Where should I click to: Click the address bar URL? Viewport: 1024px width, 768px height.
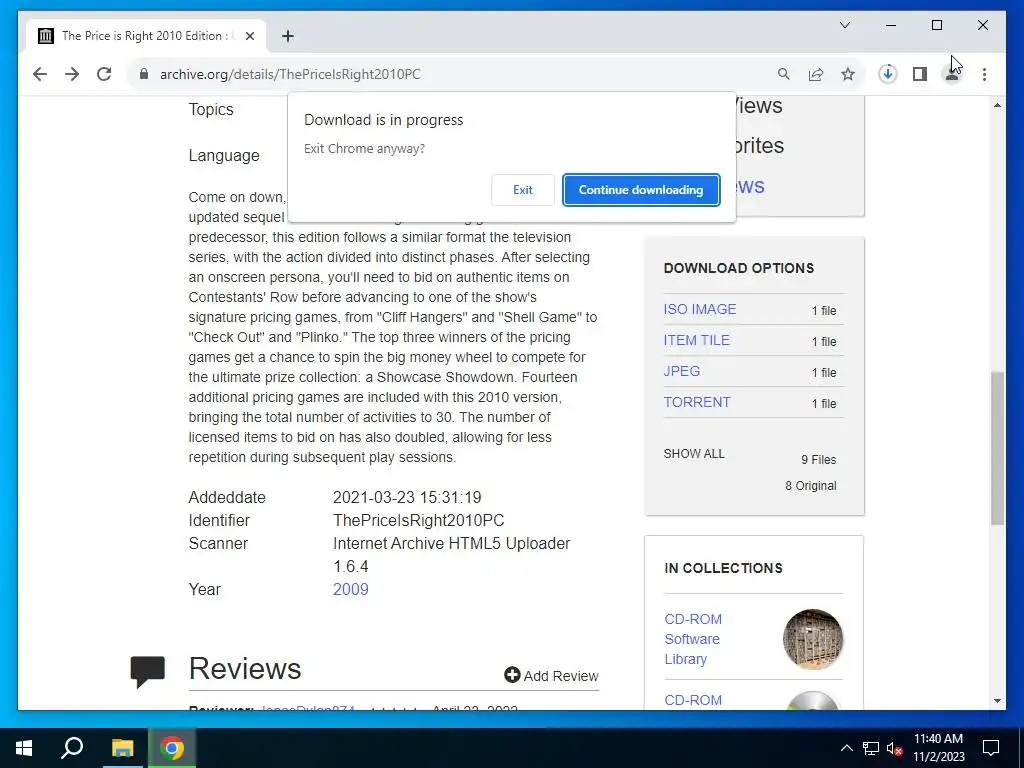pos(290,74)
